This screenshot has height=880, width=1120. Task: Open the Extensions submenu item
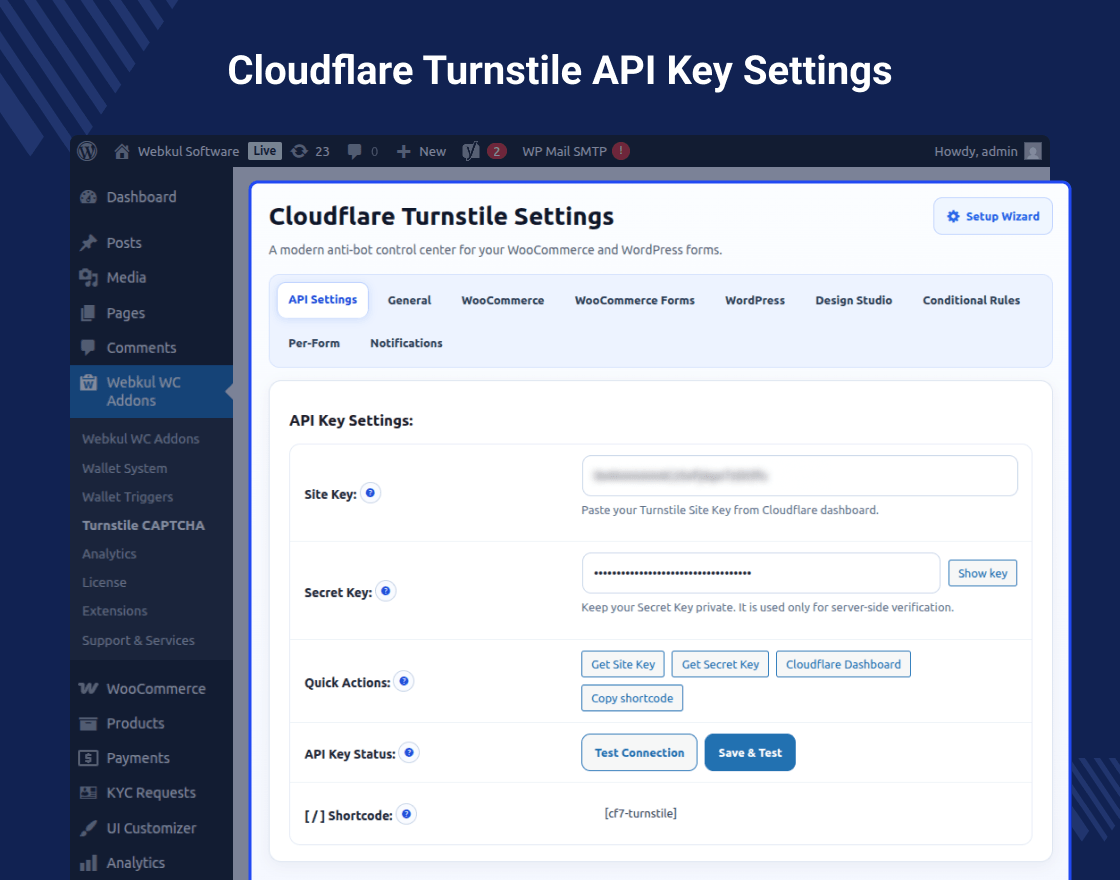point(114,611)
